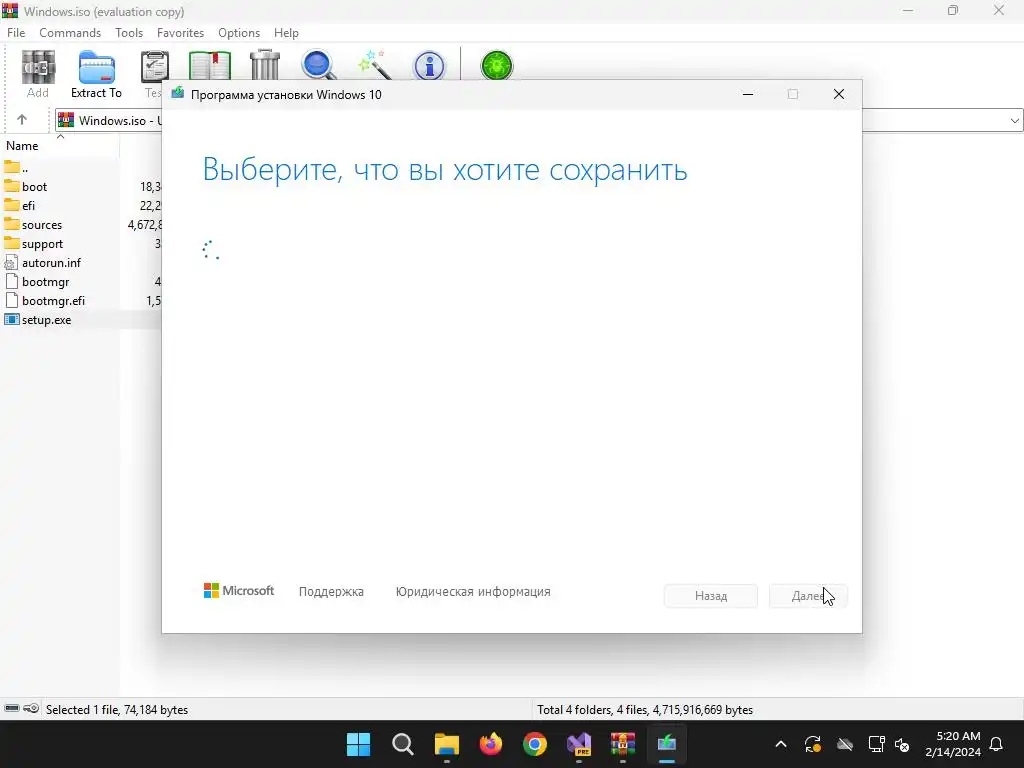Minimize the Windows 10 setup window
The image size is (1024, 768).
pos(748,95)
